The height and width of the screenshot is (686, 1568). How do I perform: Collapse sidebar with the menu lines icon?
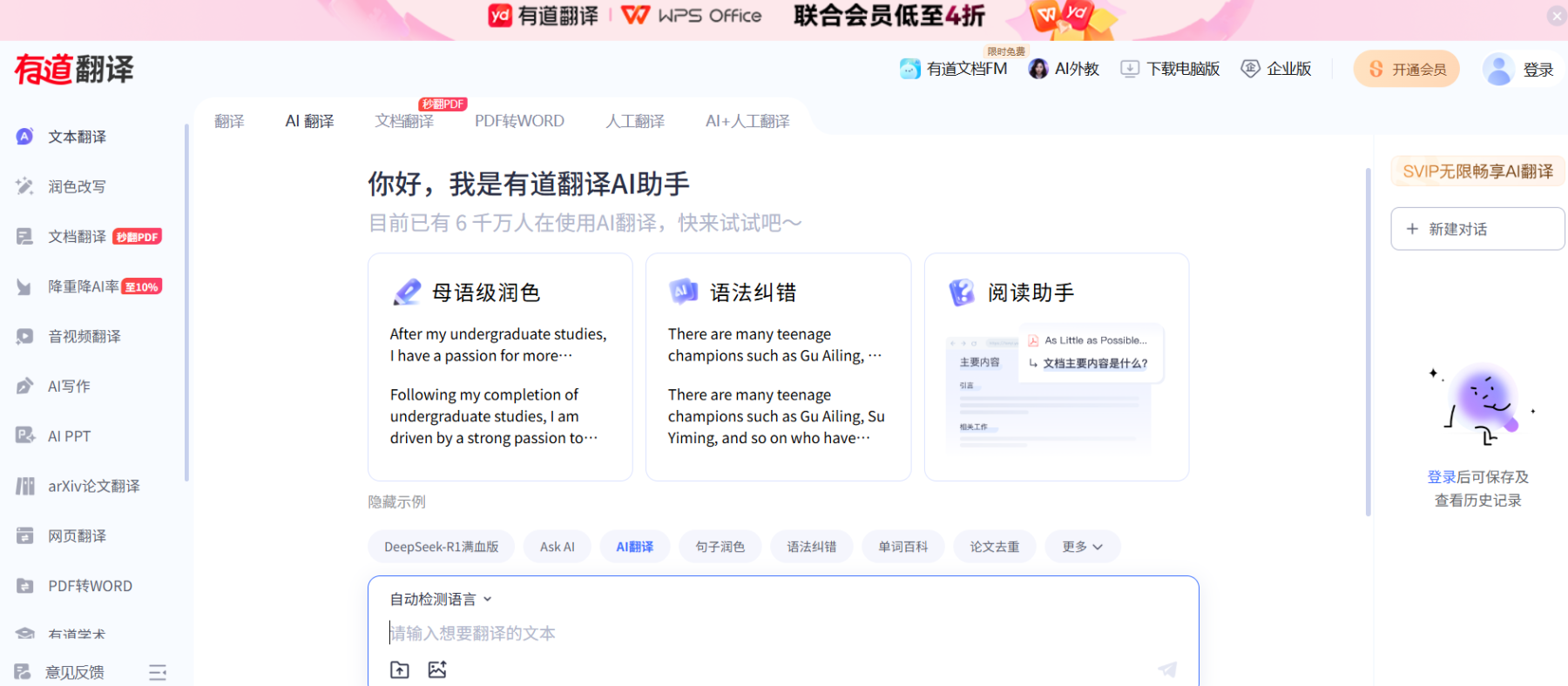[158, 672]
